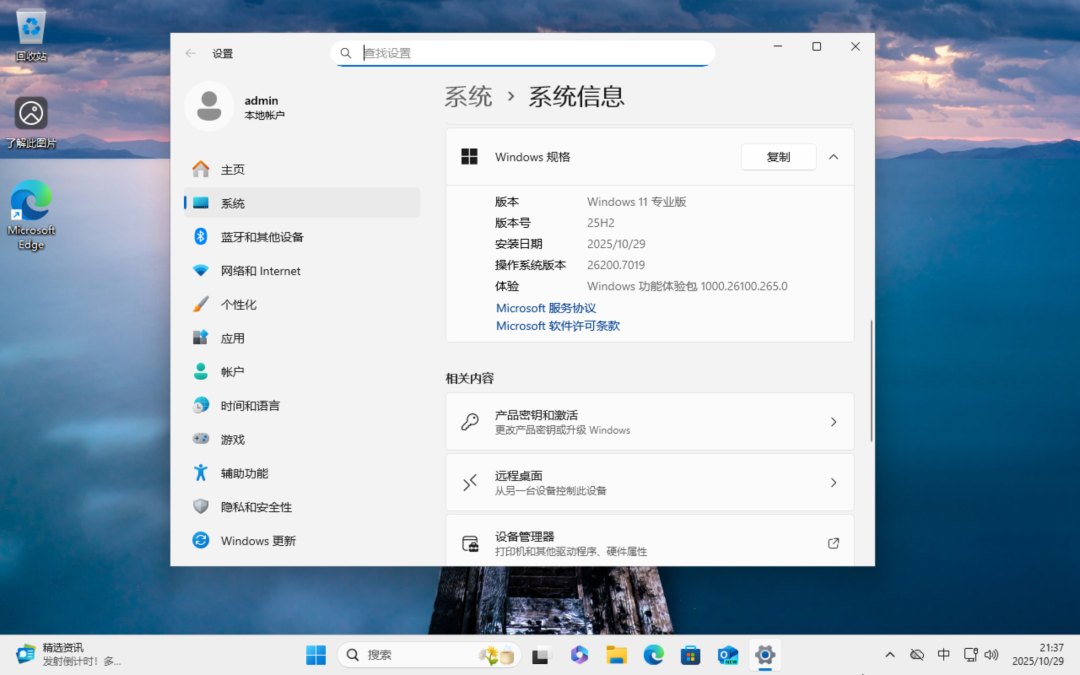1080x675 pixels.
Task: Click Settings gear on taskbar
Action: pyautogui.click(x=765, y=654)
